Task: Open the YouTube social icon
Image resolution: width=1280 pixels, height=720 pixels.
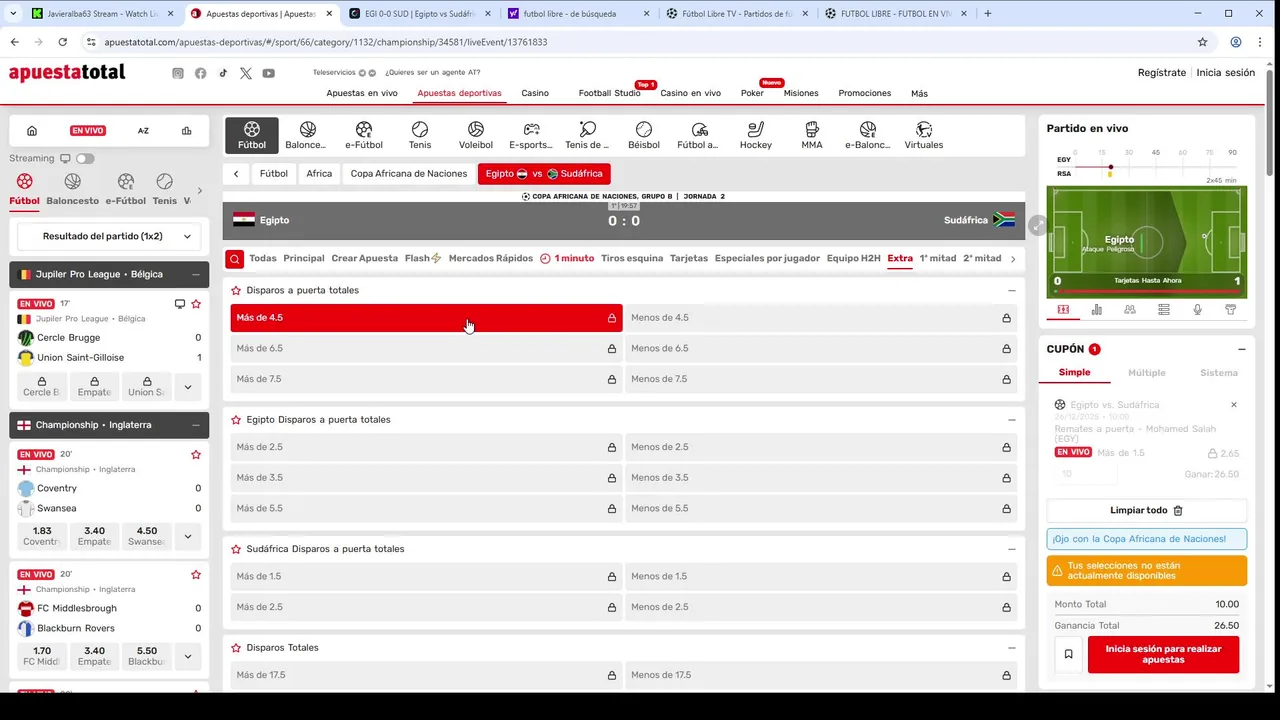Action: [269, 73]
